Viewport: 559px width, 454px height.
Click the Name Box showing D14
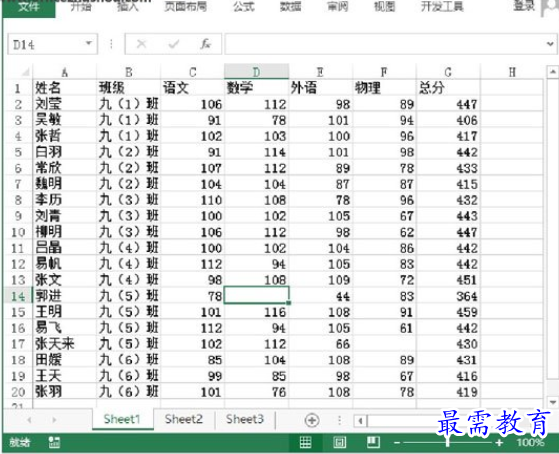46,44
